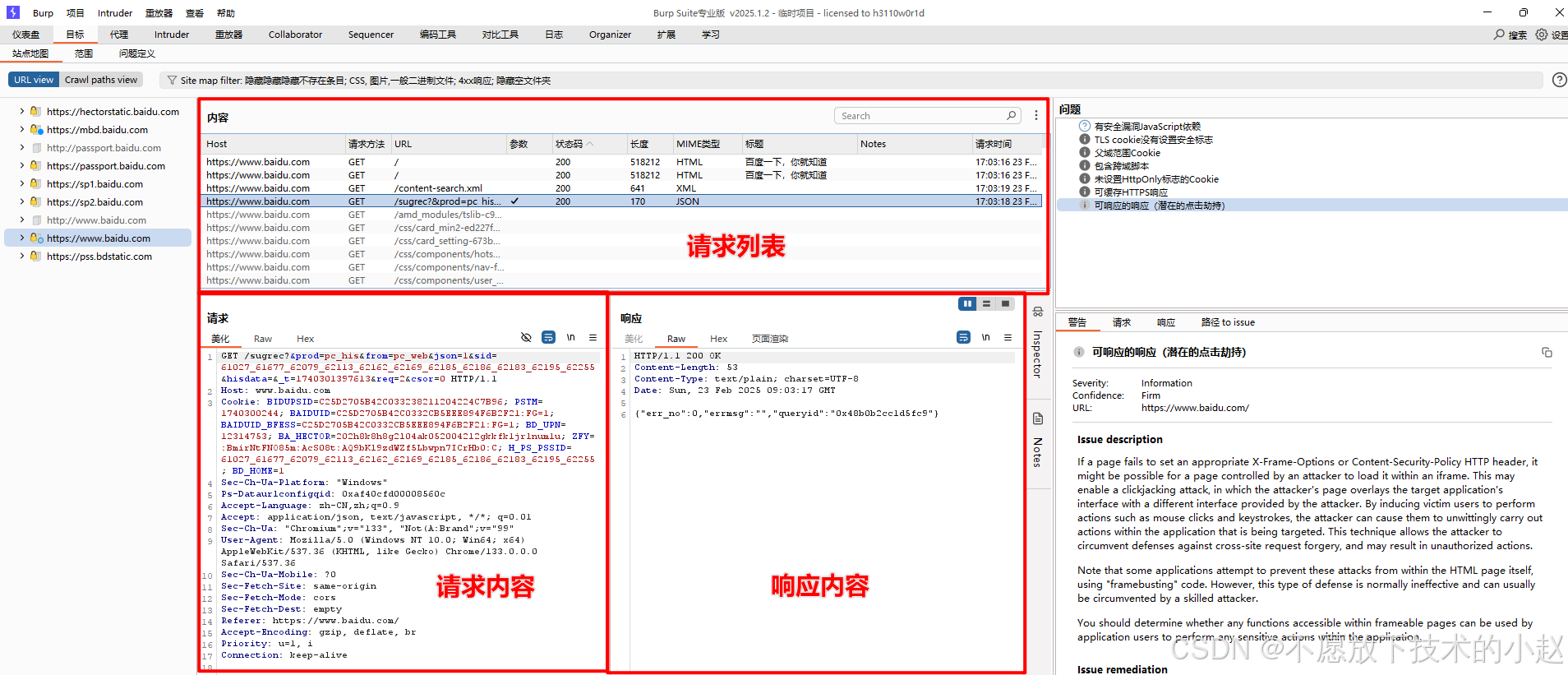Viewport: 1568px width, 675px height.
Task: Open the settings gear icon
Action: (x=1542, y=35)
